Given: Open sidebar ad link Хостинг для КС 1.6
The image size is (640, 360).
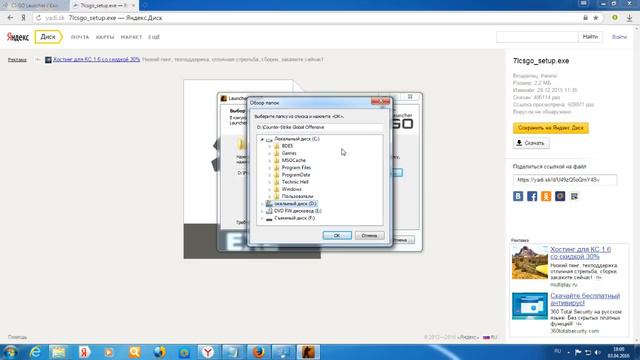Looking at the screenshot, I should (580, 253).
